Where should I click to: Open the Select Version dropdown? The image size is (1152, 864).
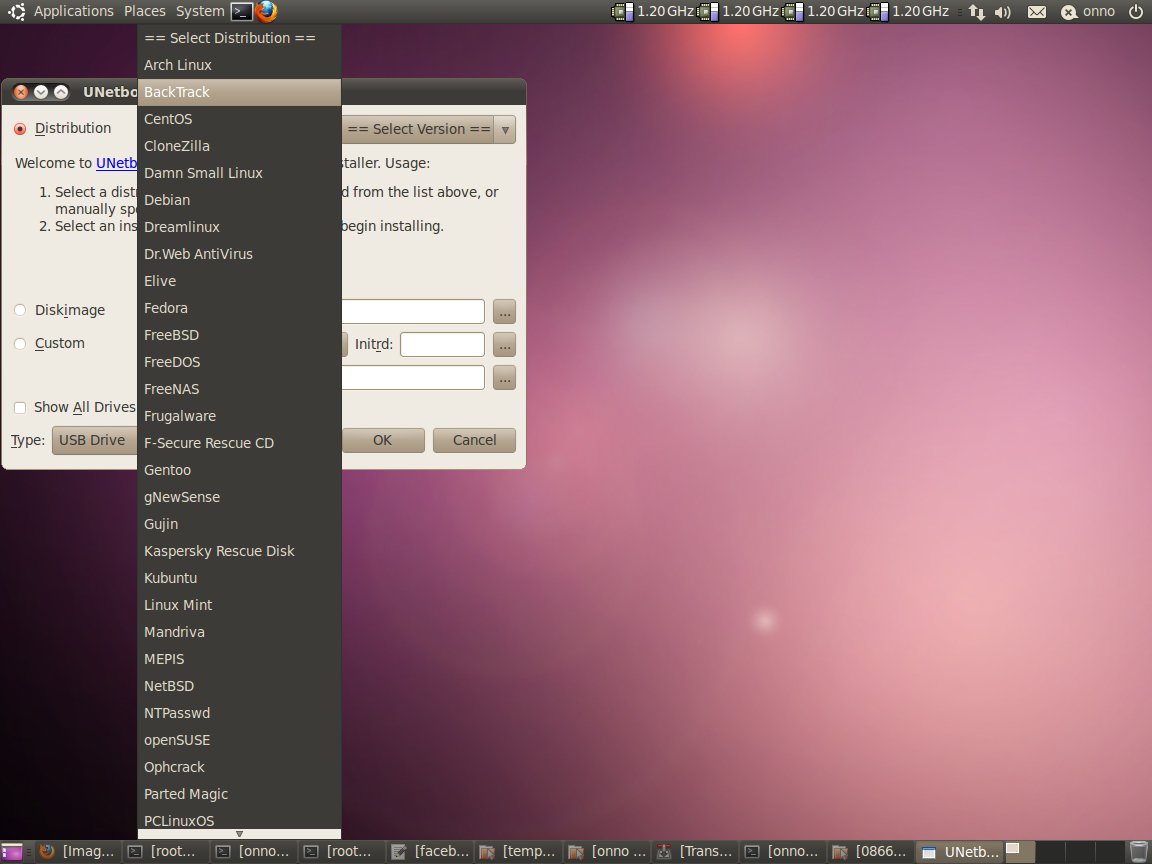430,129
